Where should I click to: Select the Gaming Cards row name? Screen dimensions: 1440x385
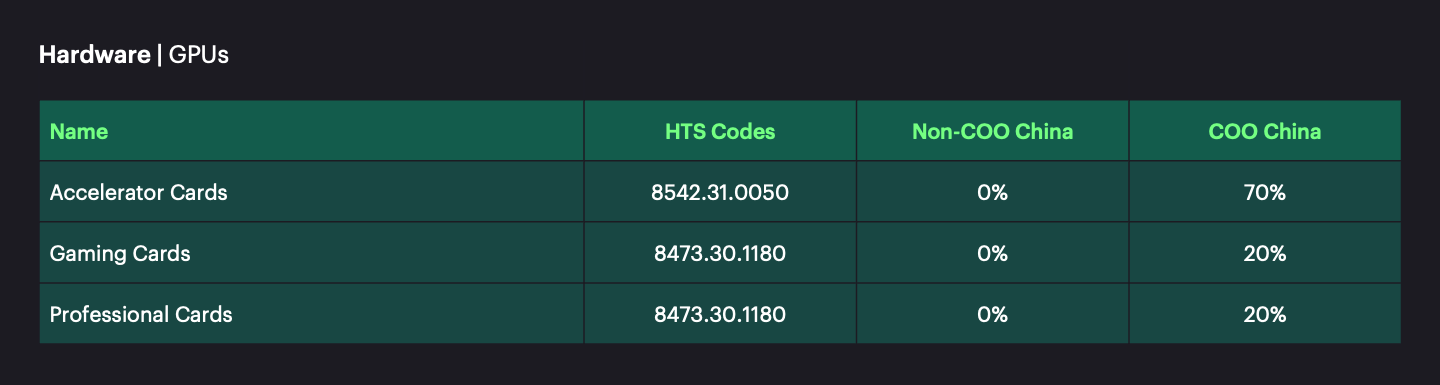(x=120, y=253)
